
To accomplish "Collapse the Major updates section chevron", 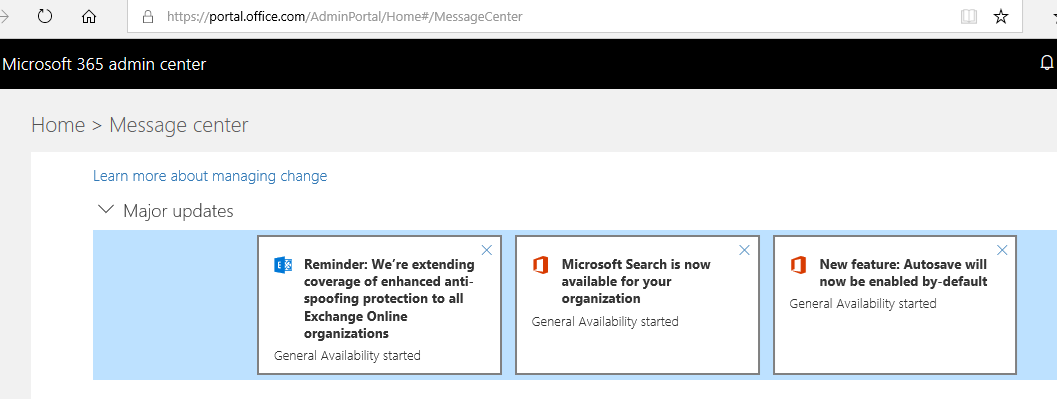I will pyautogui.click(x=106, y=210).
